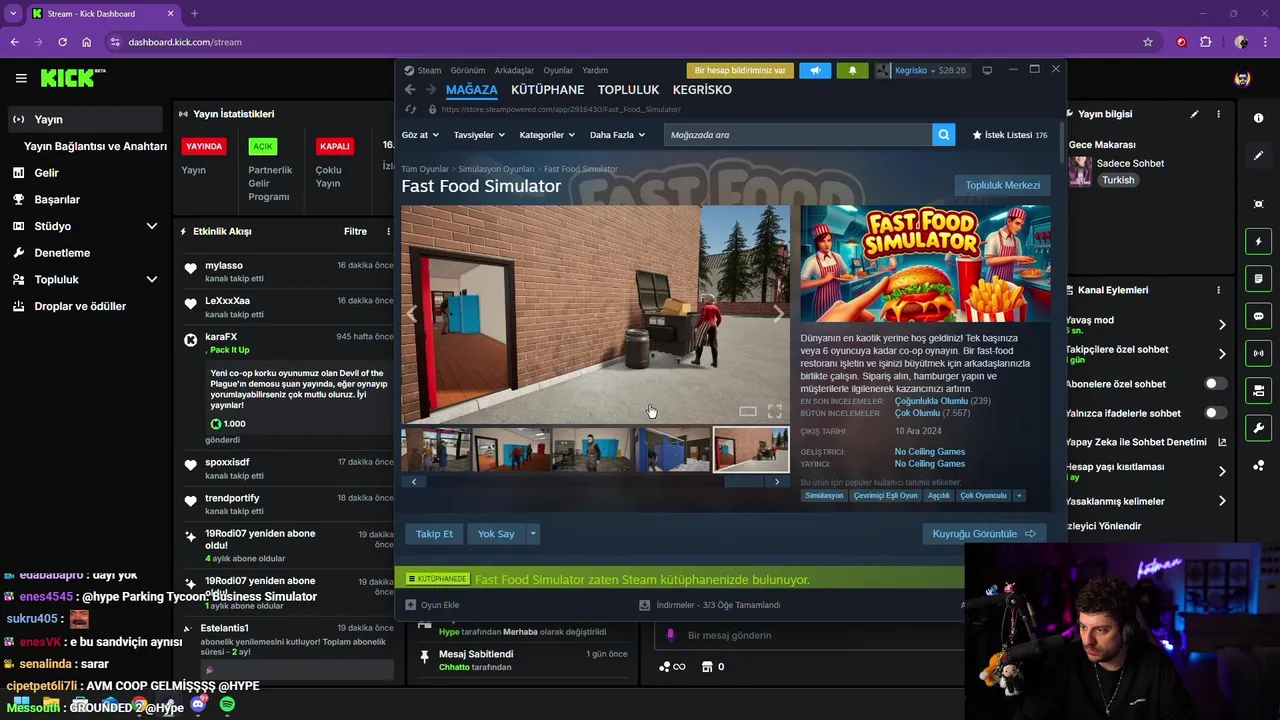Open Yok Say dropdown arrow
1280x720 pixels.
[x=533, y=534]
